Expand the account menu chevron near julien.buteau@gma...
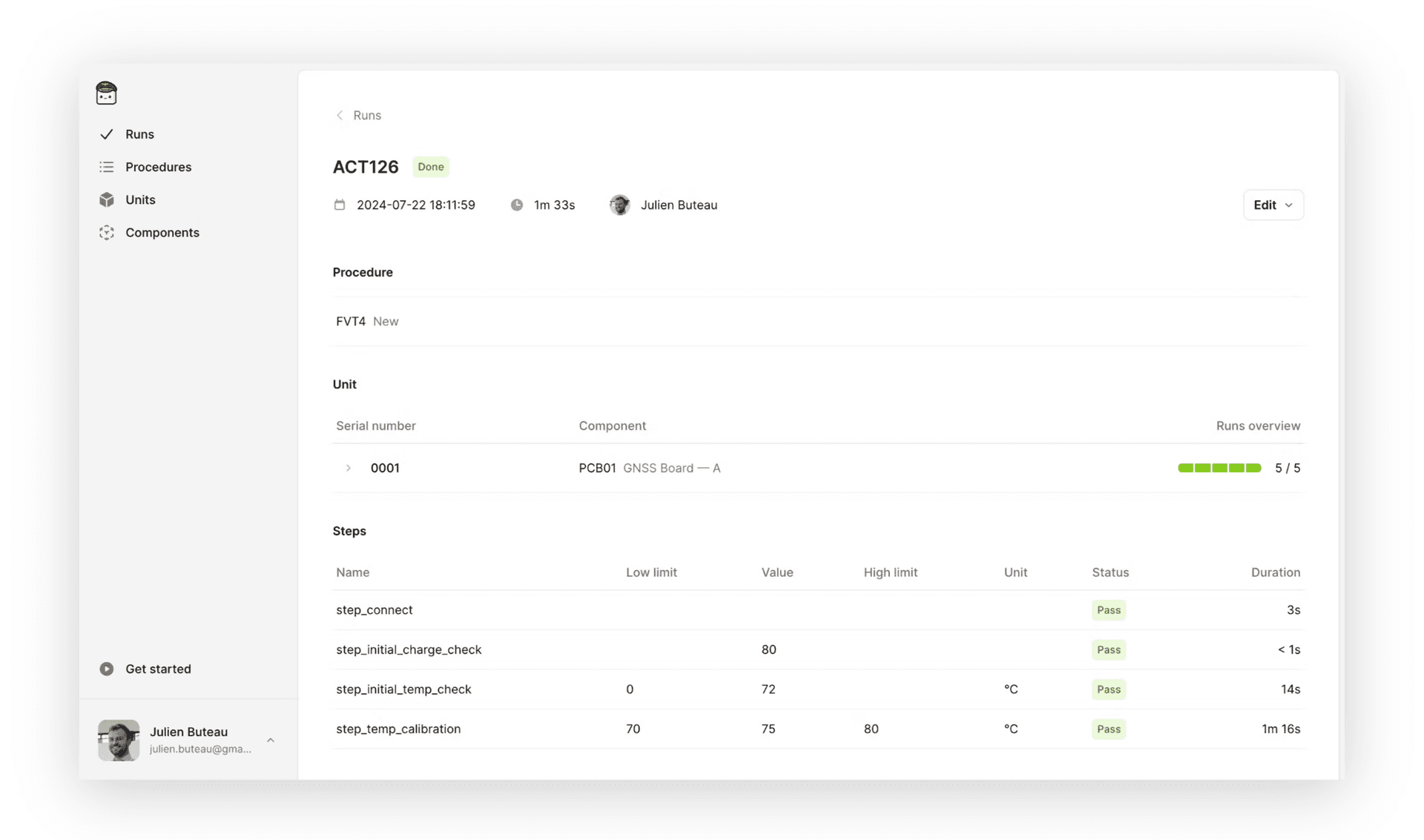 tap(270, 740)
